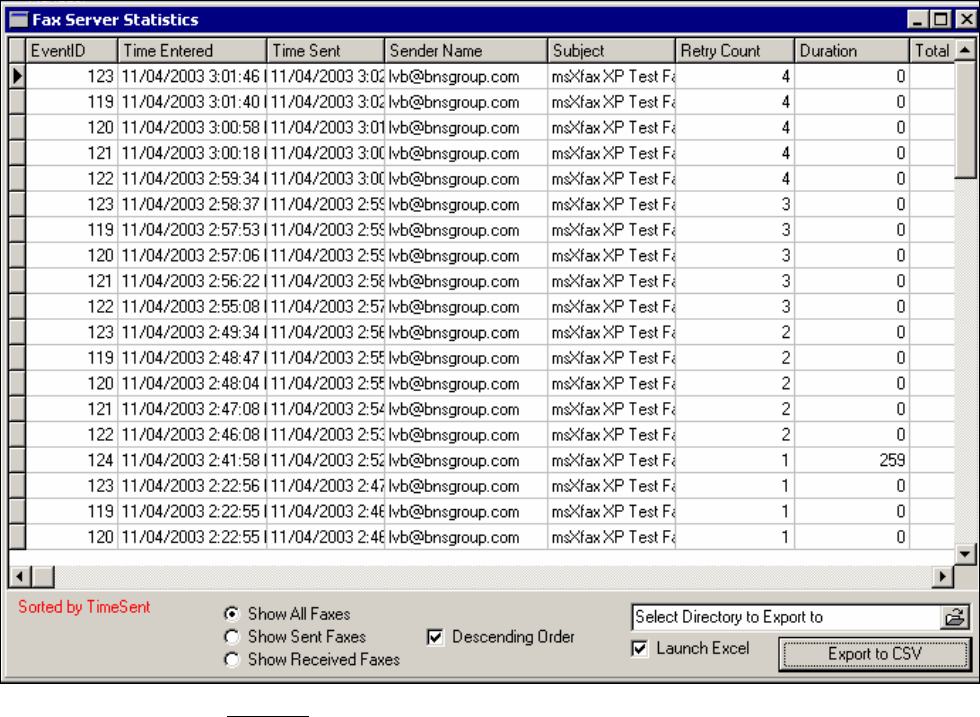980x717 pixels.
Task: Click EventID cell in row entered 2:47:08
Action: (71, 409)
